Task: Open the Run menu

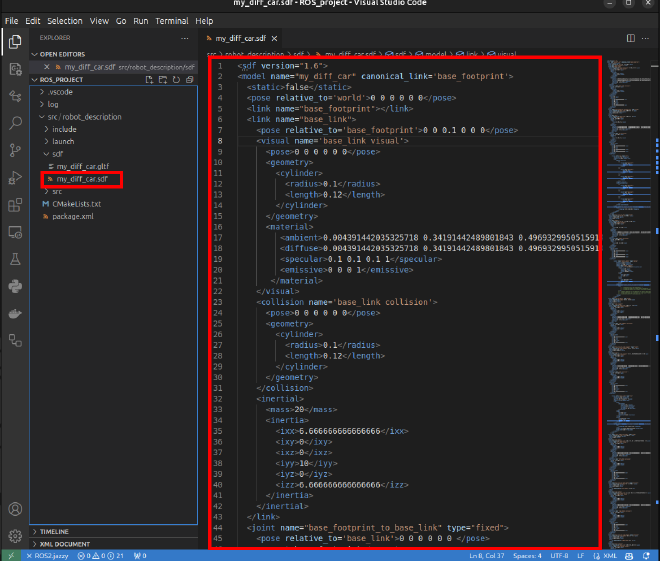Action: coord(141,21)
